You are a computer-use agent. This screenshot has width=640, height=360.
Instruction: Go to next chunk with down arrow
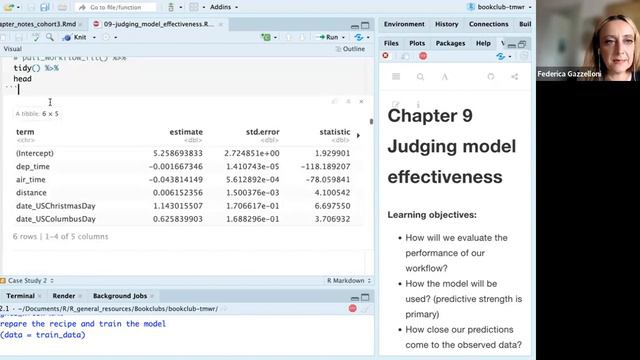click(x=302, y=37)
